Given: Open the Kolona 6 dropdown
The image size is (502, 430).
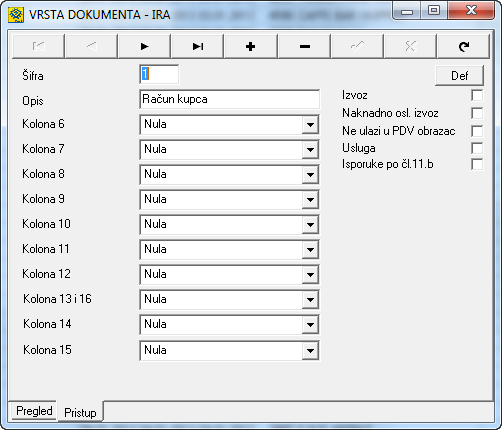Looking at the screenshot, I should (x=310, y=125).
